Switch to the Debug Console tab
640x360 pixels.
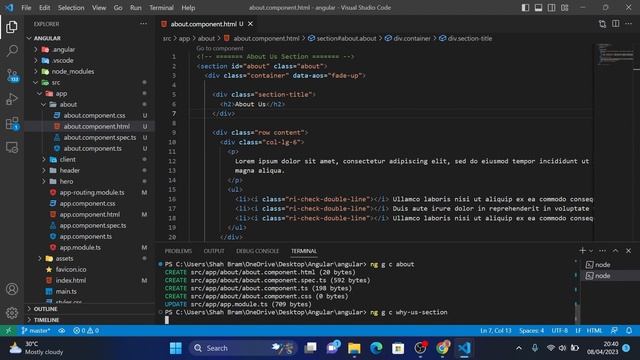pyautogui.click(x=258, y=251)
